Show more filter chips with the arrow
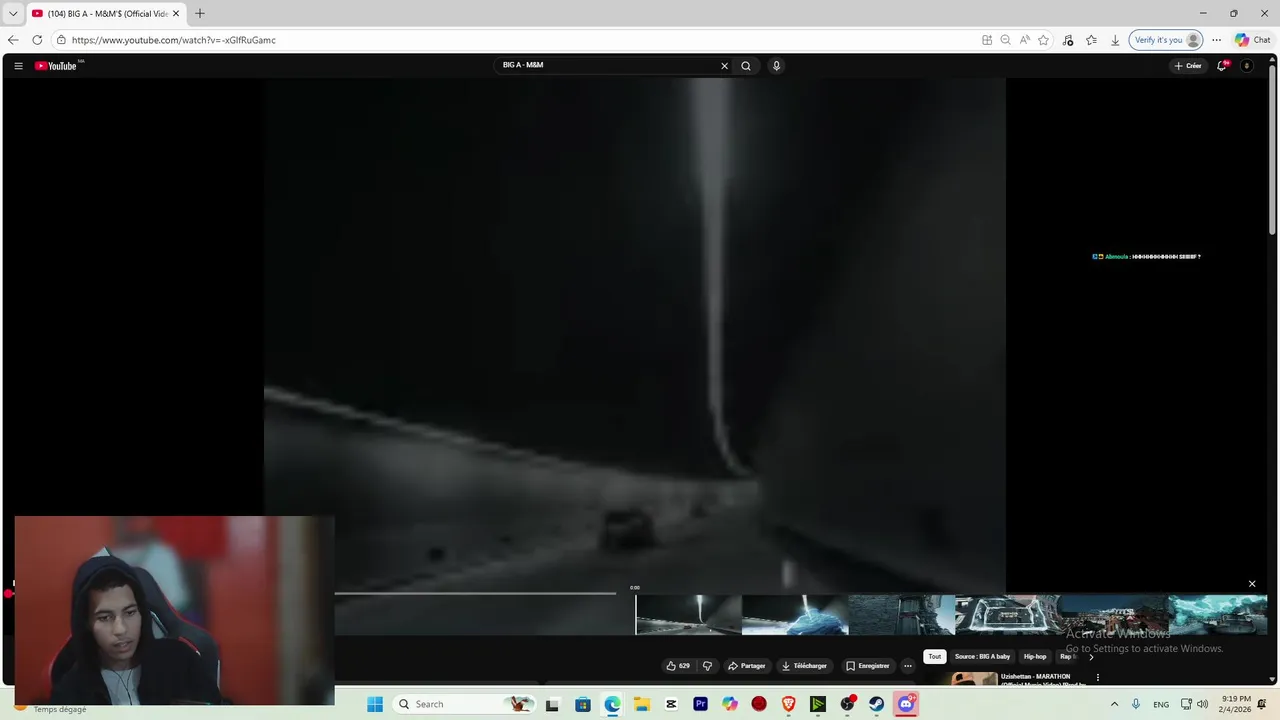 (1091, 657)
